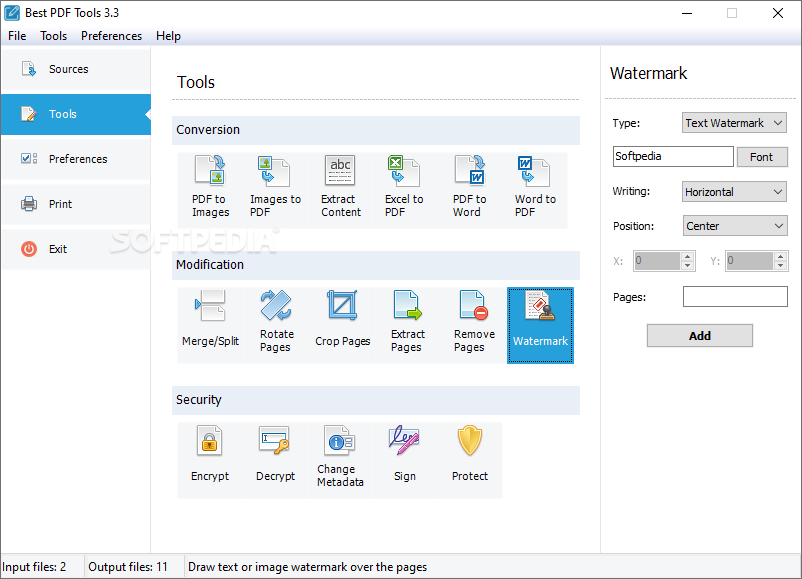
Task: Select the Tools sidebar section
Action: (76, 114)
